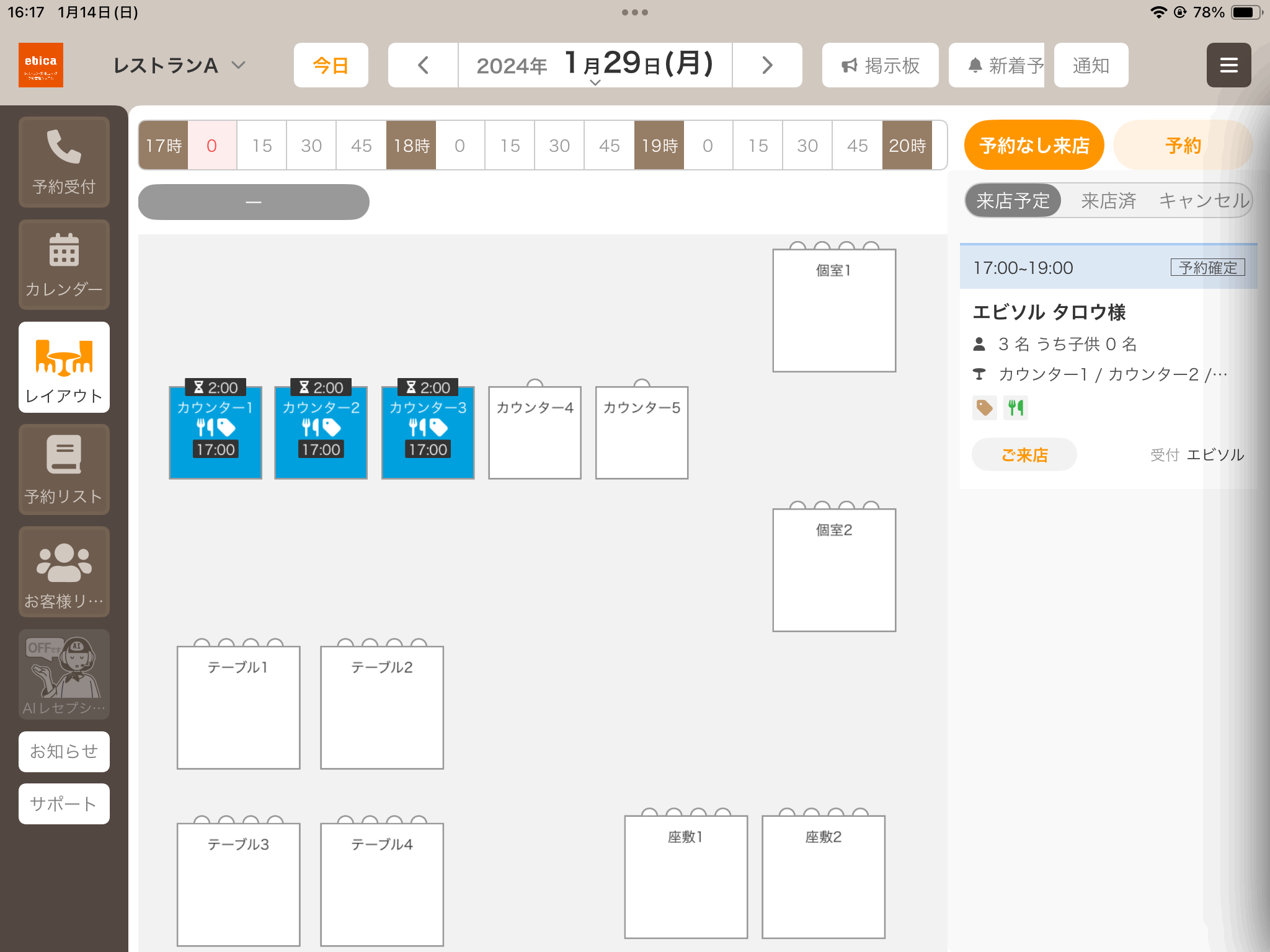Image resolution: width=1270 pixels, height=952 pixels.
Task: Tap the Wi-Fi status icon
Action: coord(1158,12)
